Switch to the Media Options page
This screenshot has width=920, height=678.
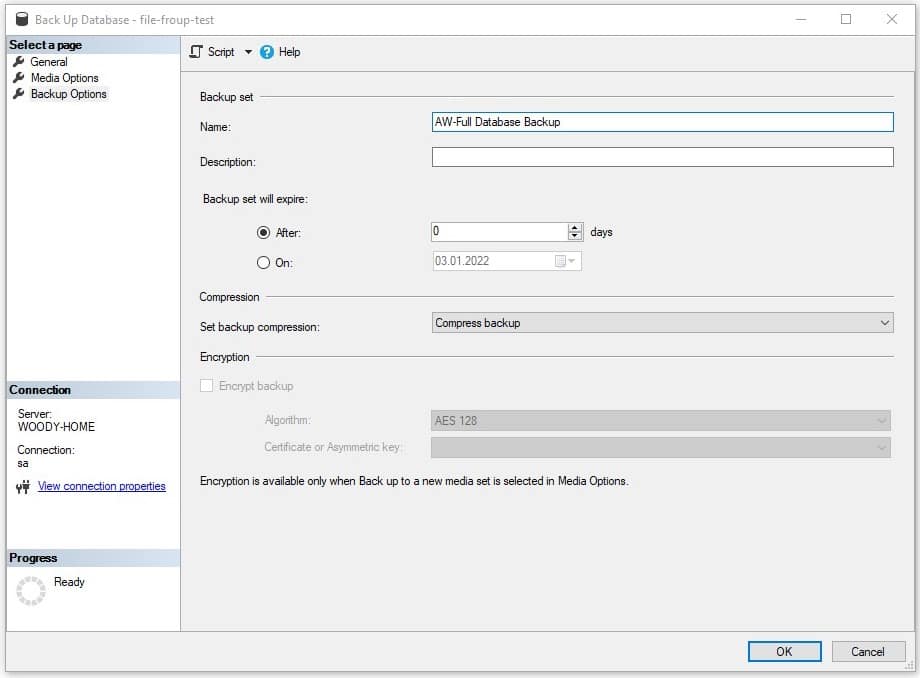(x=63, y=77)
